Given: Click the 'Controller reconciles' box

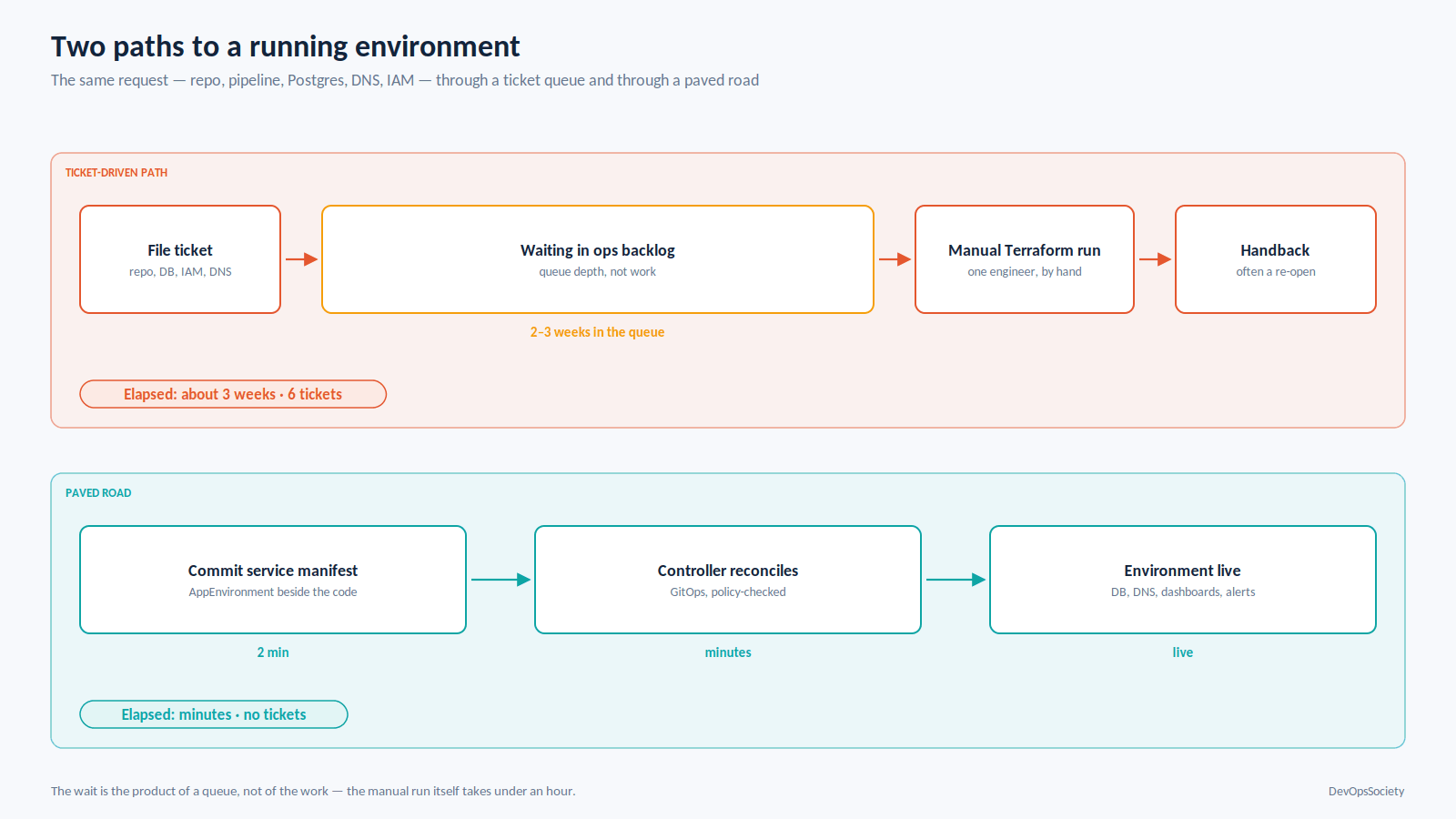Looking at the screenshot, I should coord(728,580).
